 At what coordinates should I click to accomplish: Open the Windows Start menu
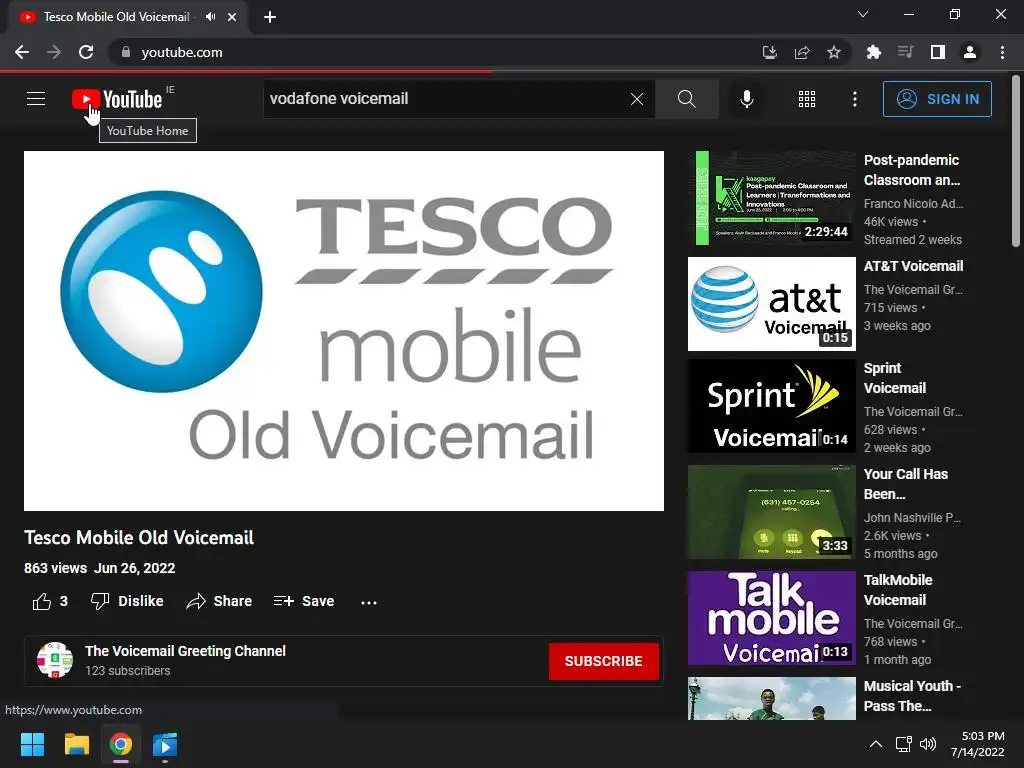point(33,744)
